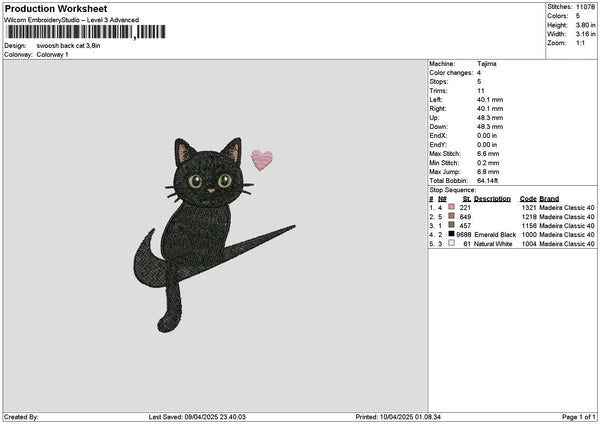Click thread code 1218
Image resolution: width=600 pixels, height=424 pixels.
529,217
